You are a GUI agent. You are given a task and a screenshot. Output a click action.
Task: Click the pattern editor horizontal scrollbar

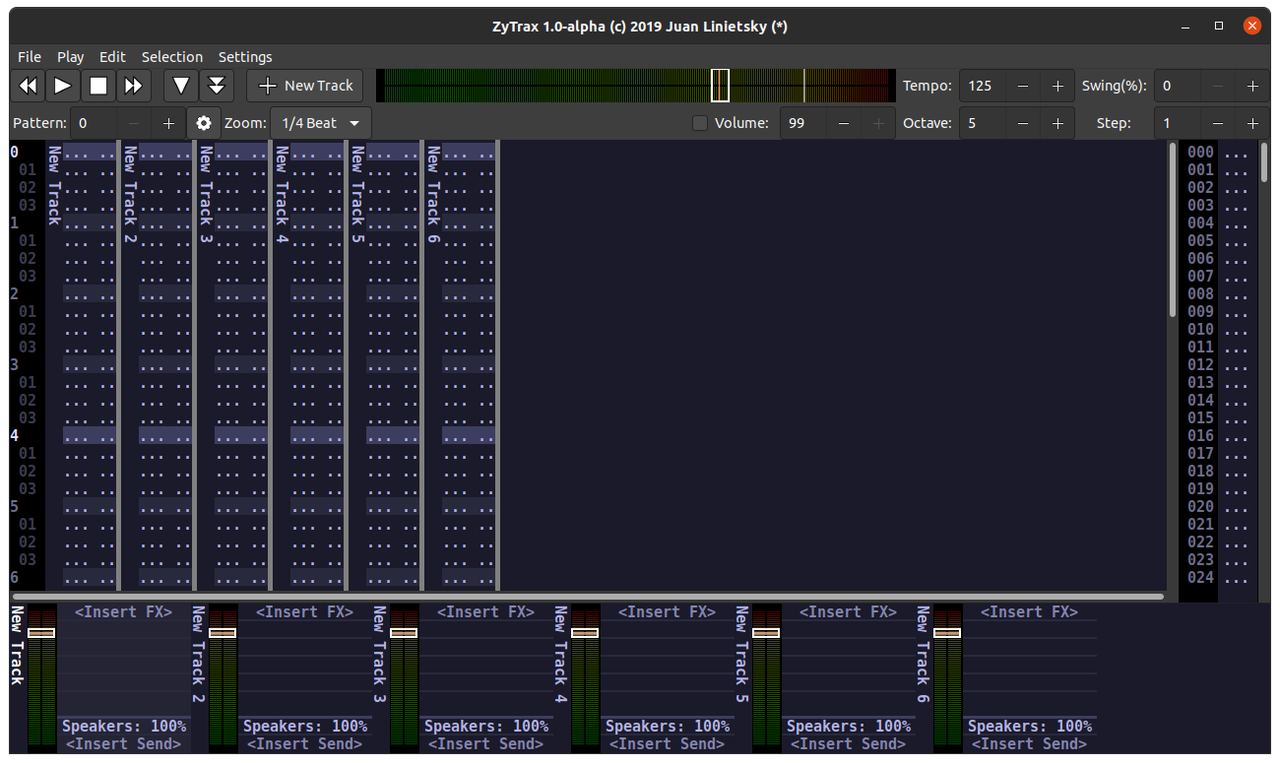click(587, 597)
